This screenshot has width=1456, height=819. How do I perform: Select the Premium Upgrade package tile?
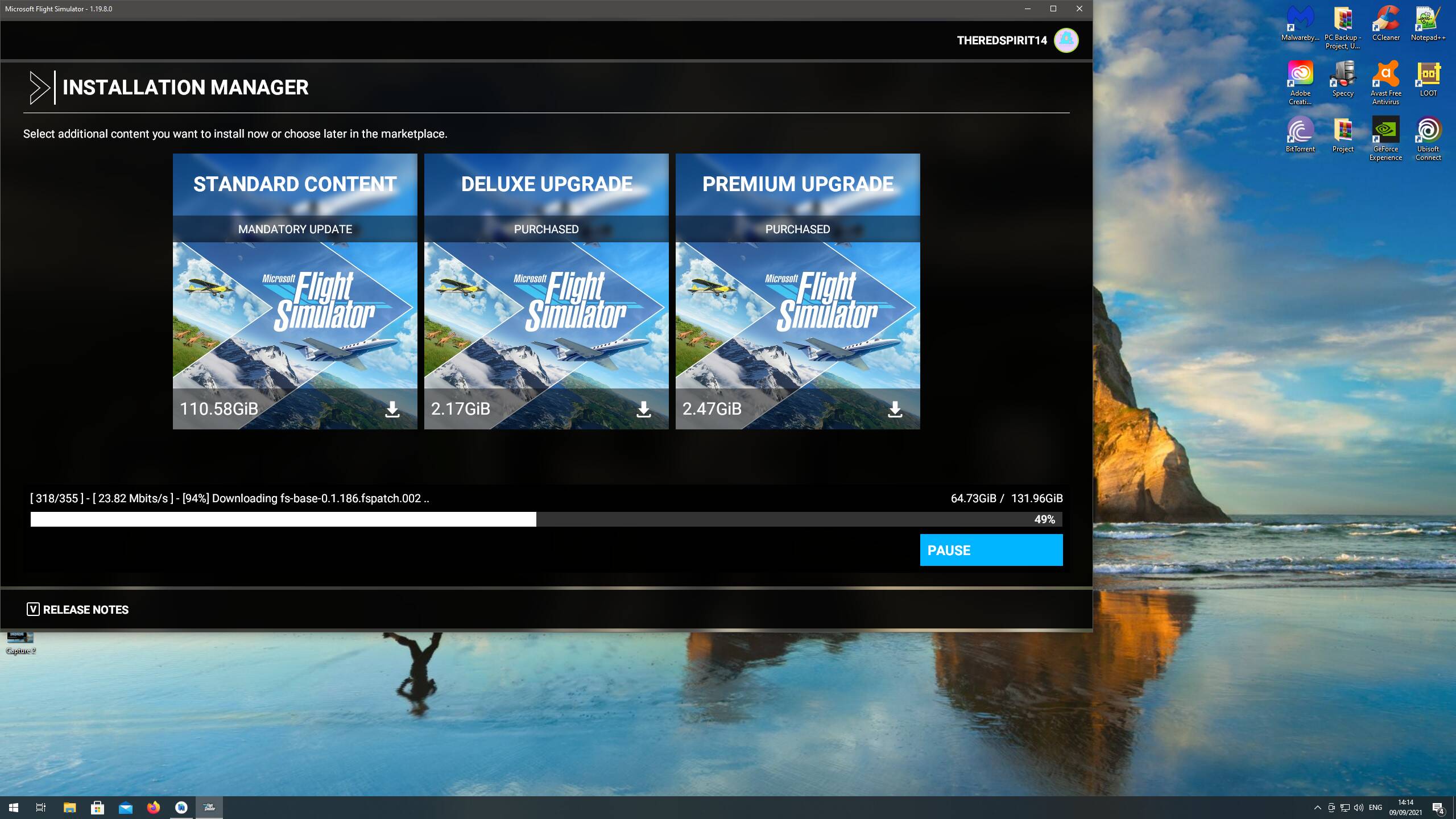(x=798, y=291)
